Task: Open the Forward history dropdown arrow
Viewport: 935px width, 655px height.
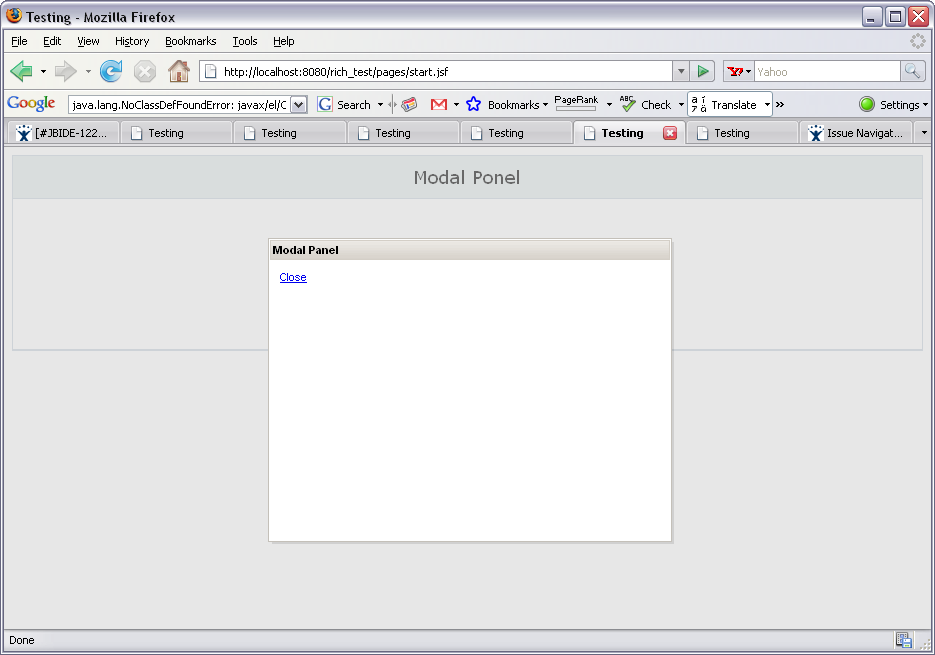Action: tap(88, 72)
